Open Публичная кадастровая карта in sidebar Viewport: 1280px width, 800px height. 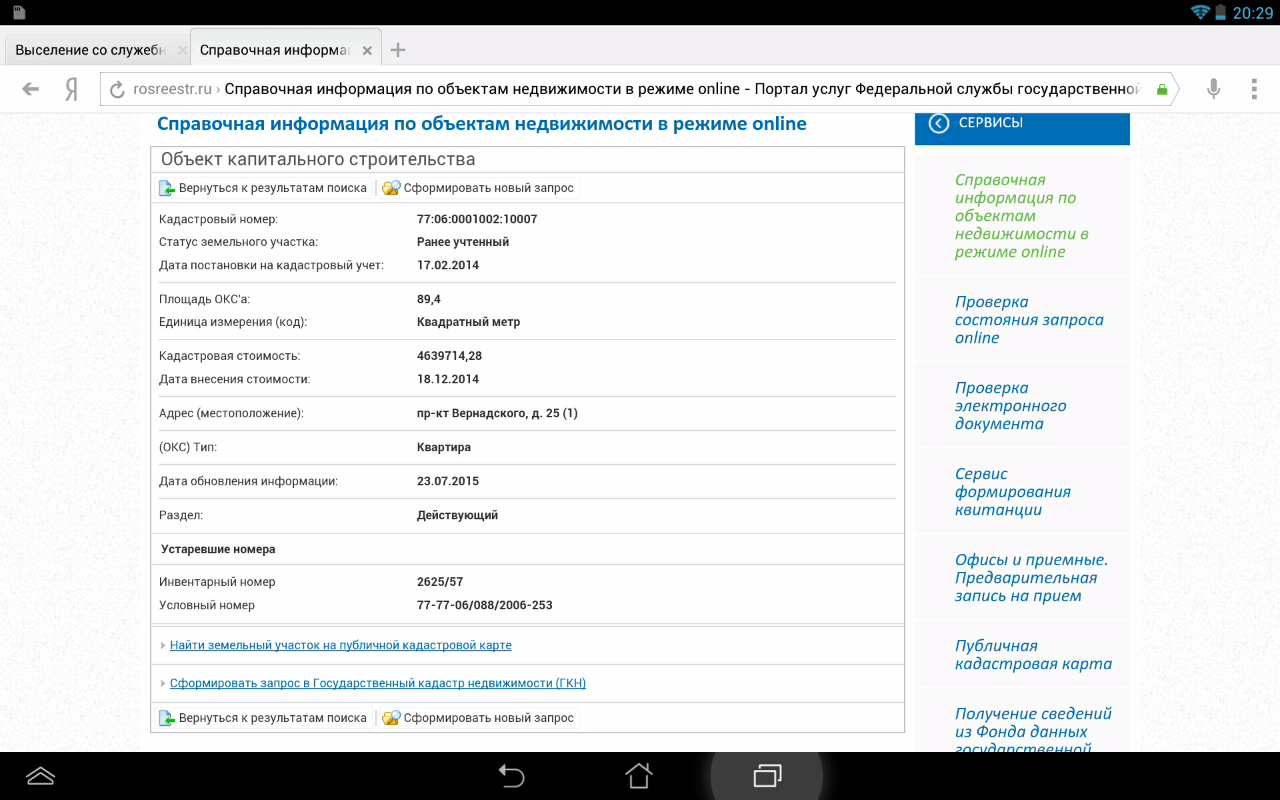[x=1032, y=655]
